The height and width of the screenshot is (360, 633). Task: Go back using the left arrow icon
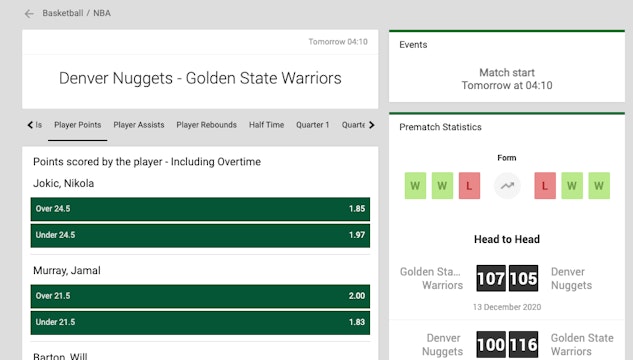click(x=29, y=14)
